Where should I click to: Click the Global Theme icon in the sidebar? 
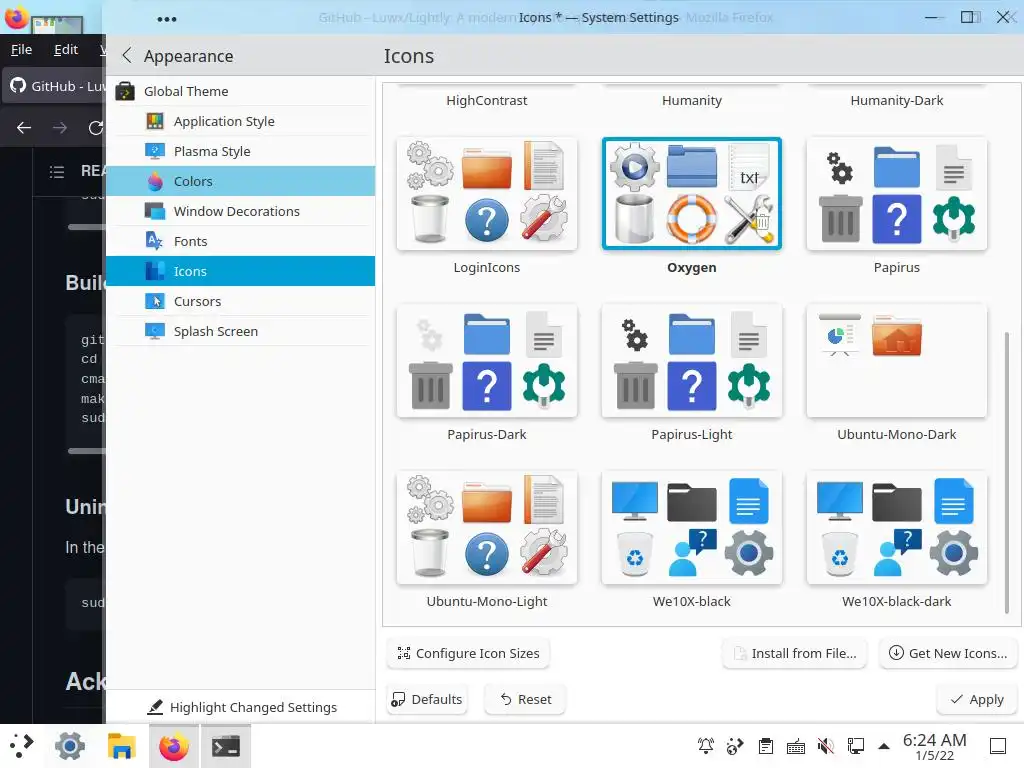[x=125, y=91]
